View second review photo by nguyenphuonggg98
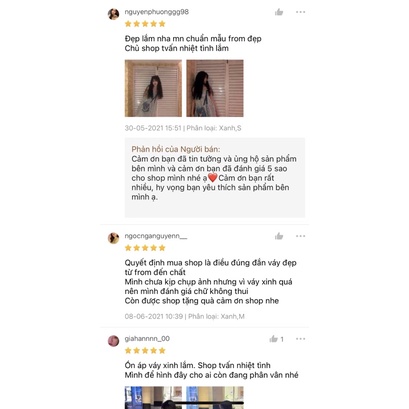This screenshot has height=409, width=409. pyautogui.click(x=215, y=88)
